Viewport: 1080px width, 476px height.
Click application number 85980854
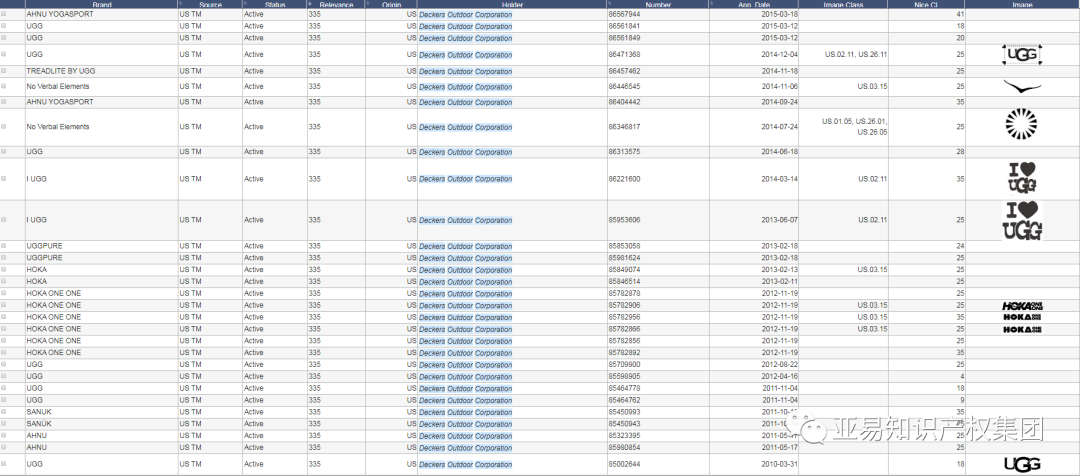624,447
